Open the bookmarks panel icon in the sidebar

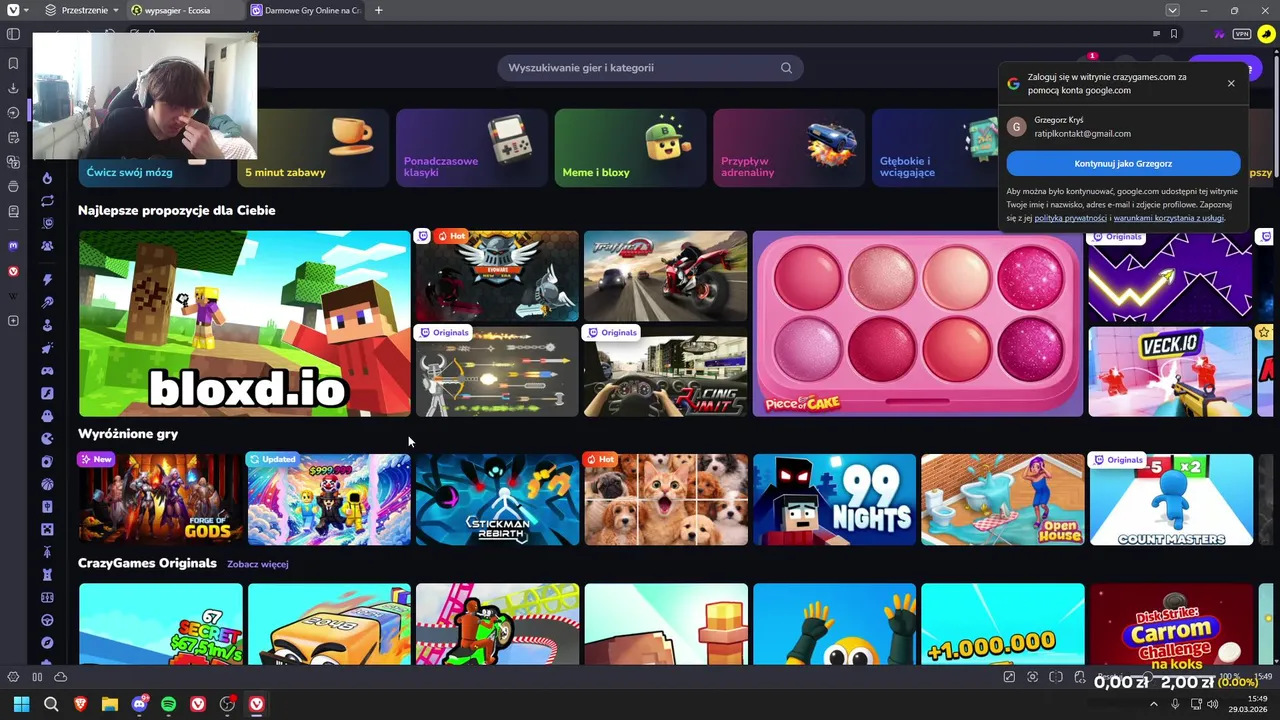click(x=13, y=63)
